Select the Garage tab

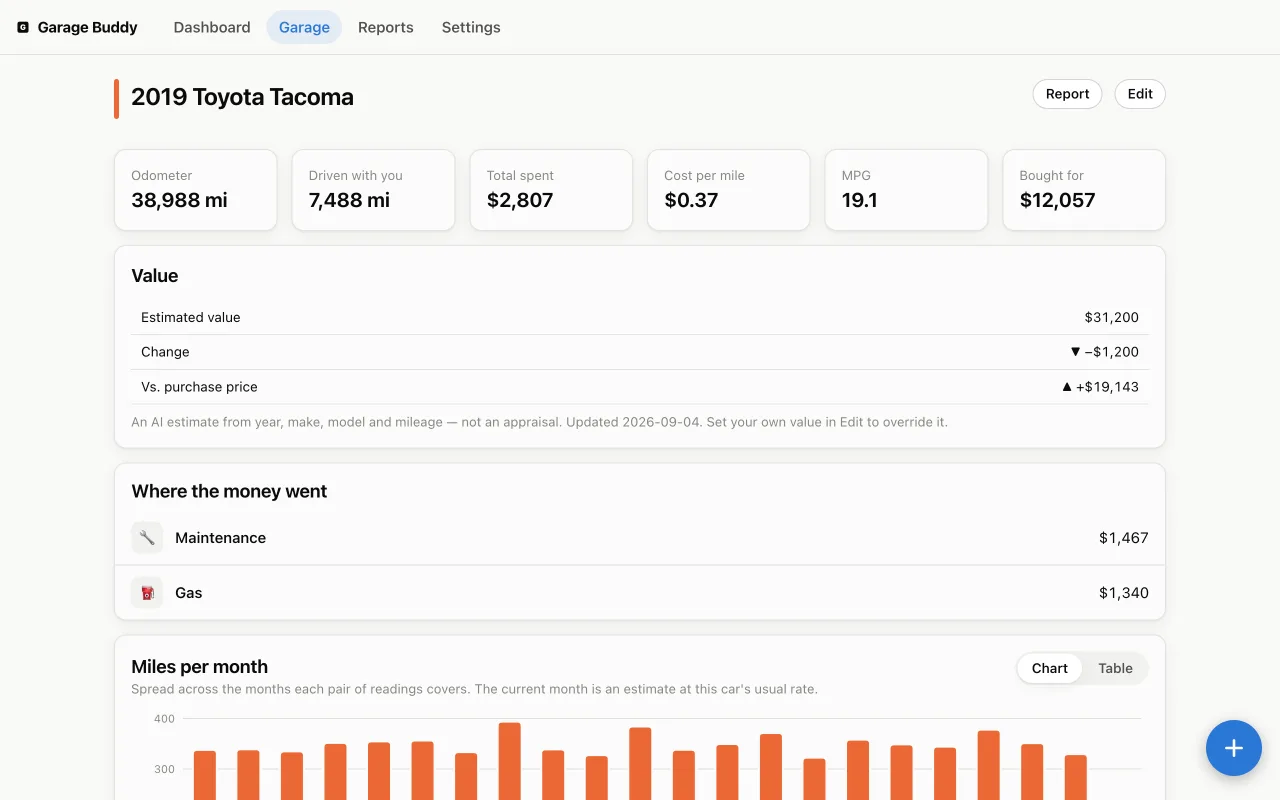point(304,27)
